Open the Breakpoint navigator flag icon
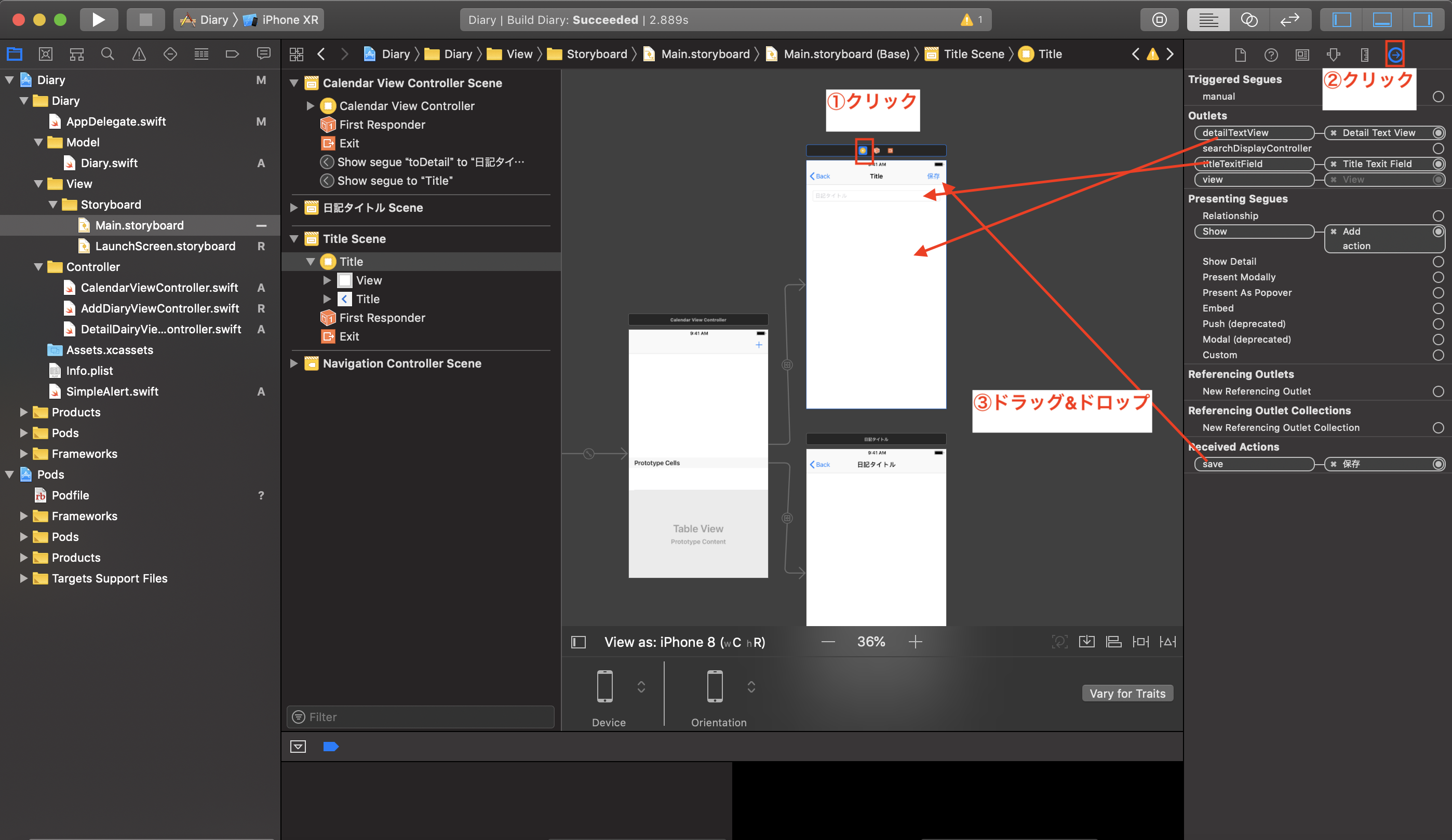The width and height of the screenshot is (1452, 840). click(x=232, y=53)
